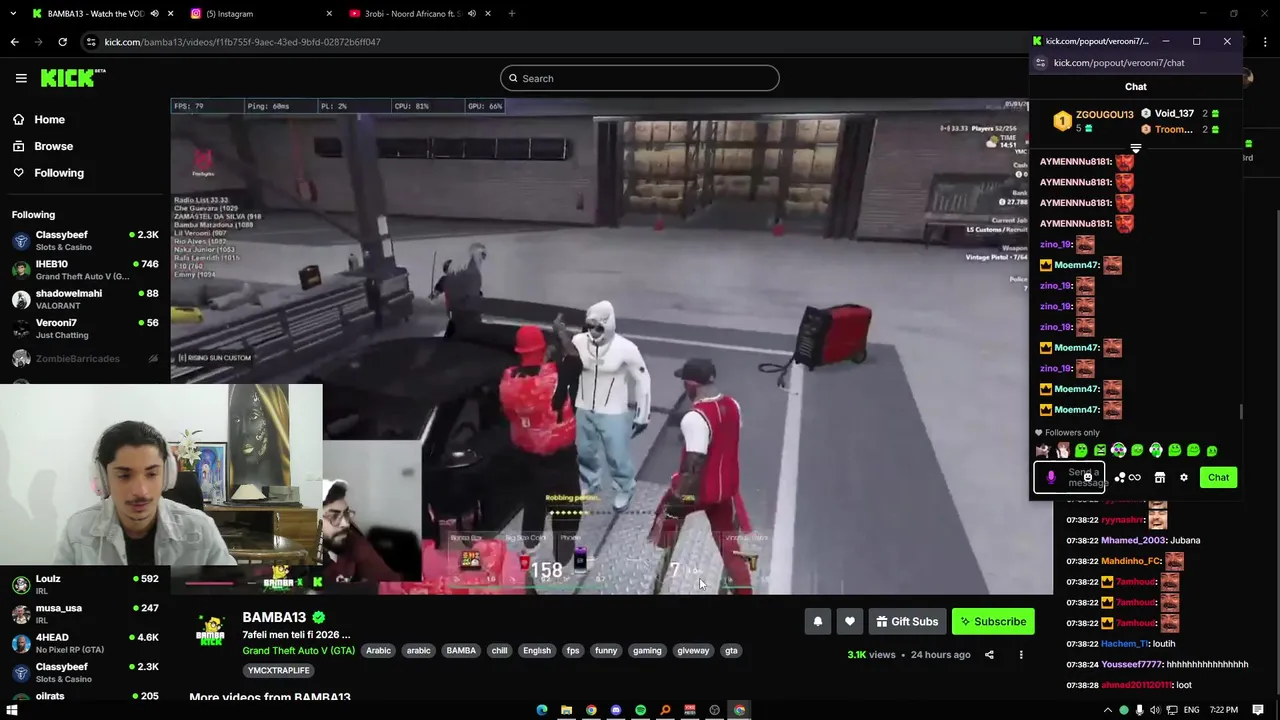Select the gaming tag
1280x720 pixels.
coord(647,651)
